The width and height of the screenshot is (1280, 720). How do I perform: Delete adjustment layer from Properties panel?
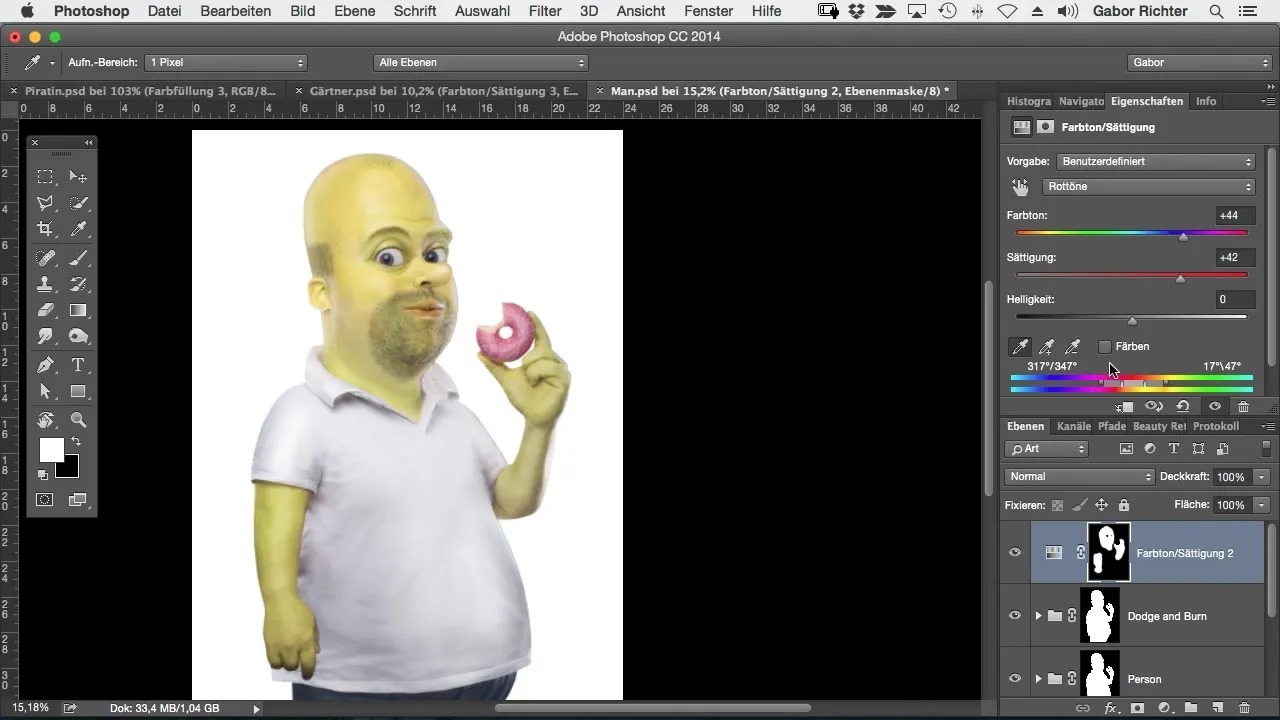click(x=1243, y=407)
